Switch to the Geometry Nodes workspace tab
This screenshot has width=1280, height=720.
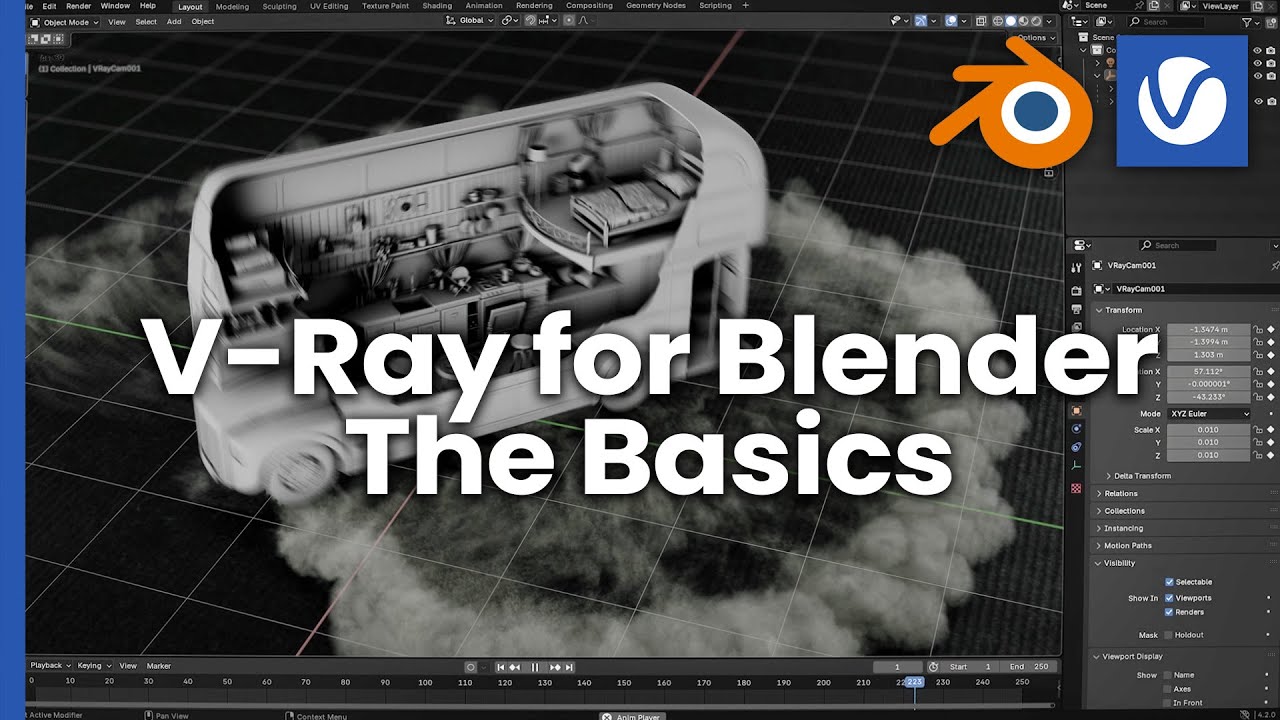pos(655,6)
